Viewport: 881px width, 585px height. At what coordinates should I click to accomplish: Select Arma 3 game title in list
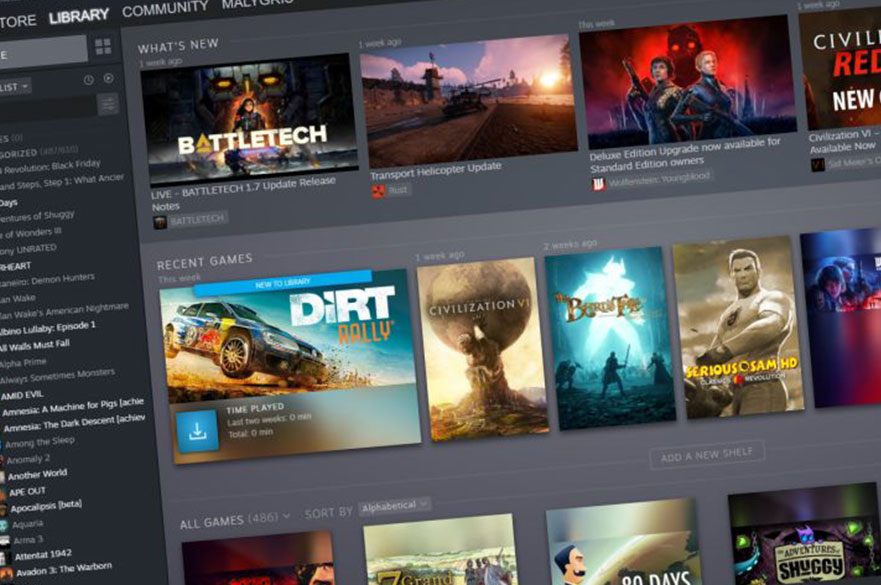click(28, 540)
